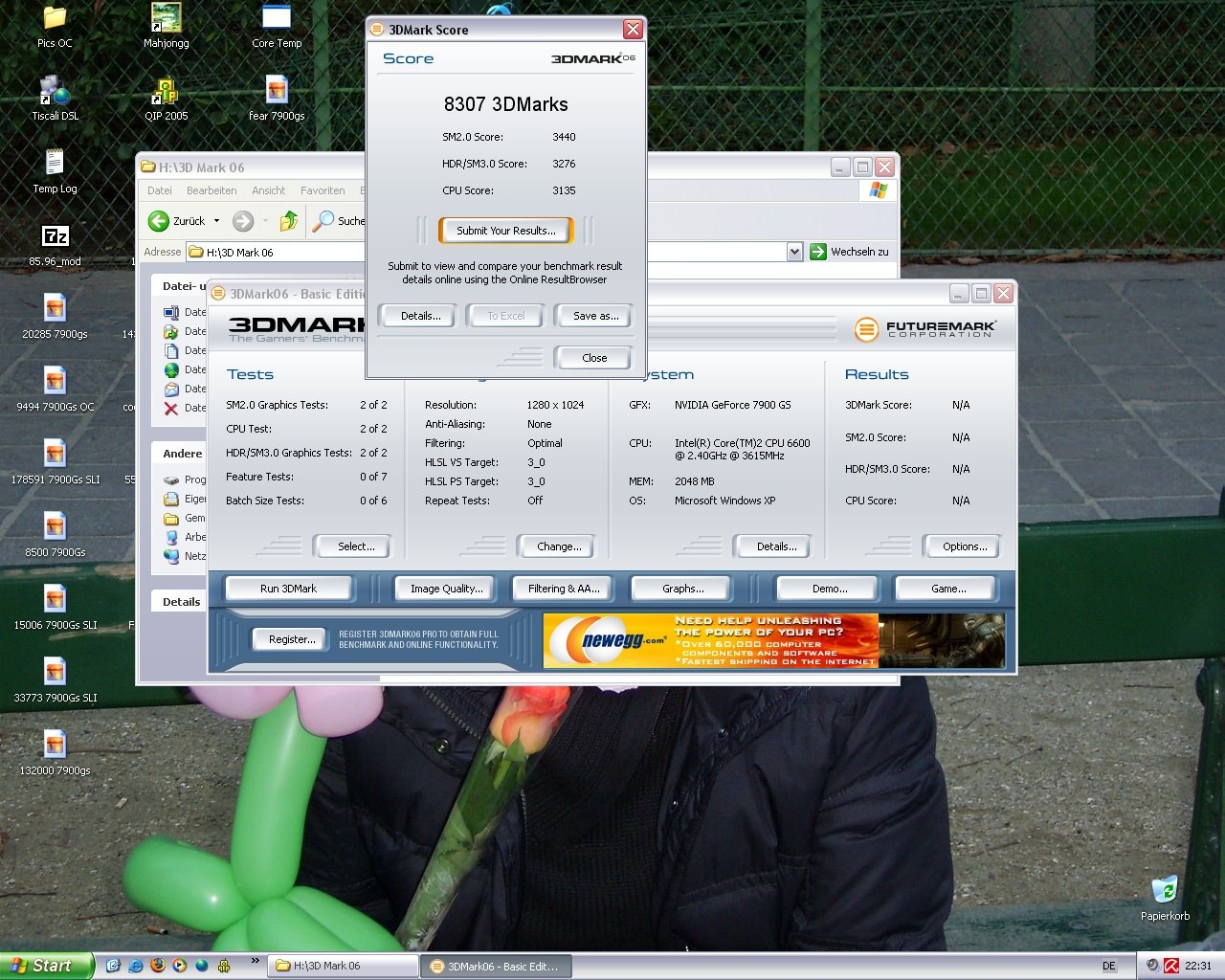Click the Run 3DMark button

click(x=288, y=589)
